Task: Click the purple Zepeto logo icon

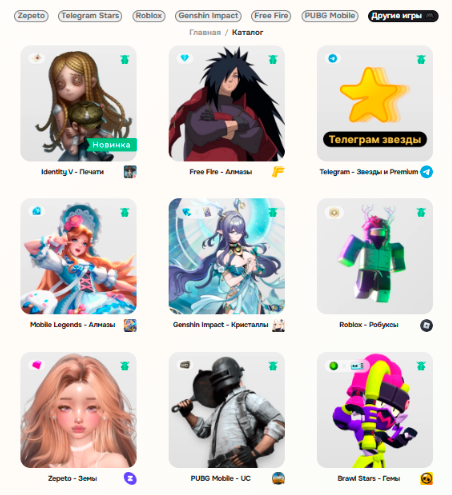Action: pyautogui.click(x=130, y=478)
